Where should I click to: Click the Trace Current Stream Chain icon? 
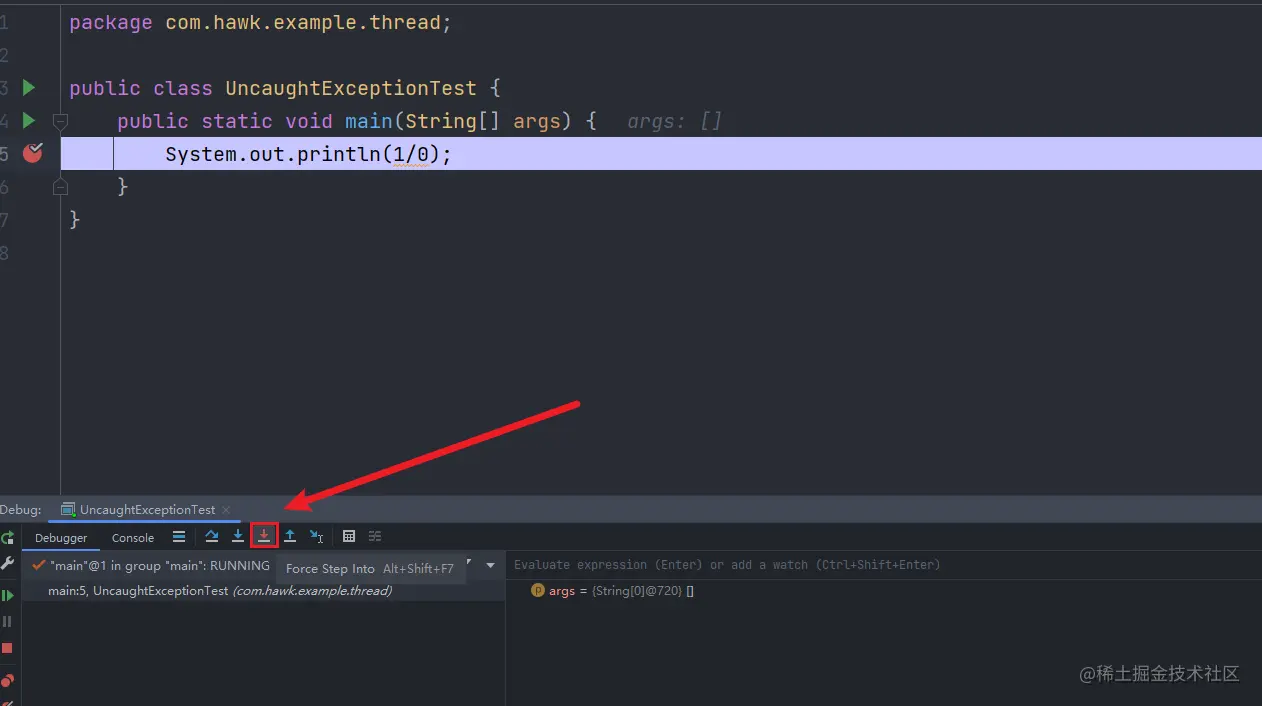click(x=375, y=537)
